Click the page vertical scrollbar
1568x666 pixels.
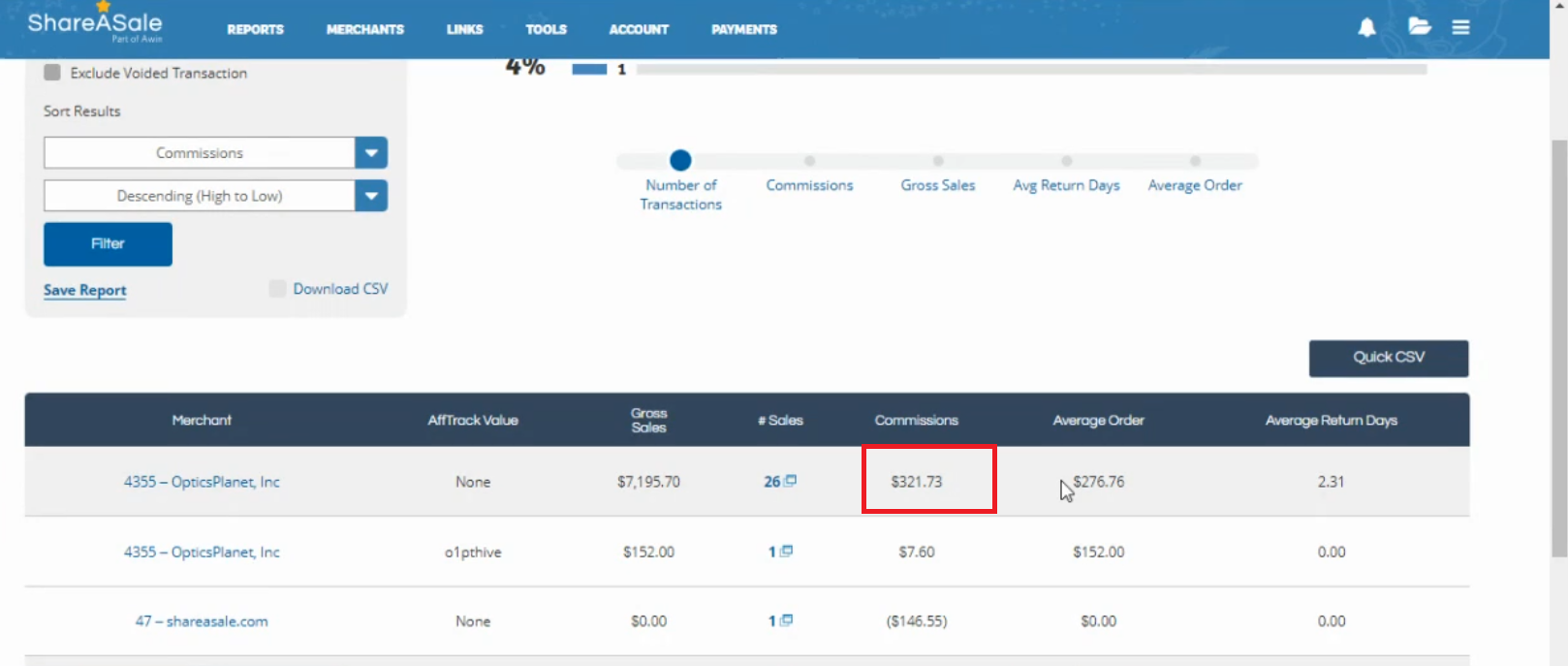pyautogui.click(x=1559, y=349)
